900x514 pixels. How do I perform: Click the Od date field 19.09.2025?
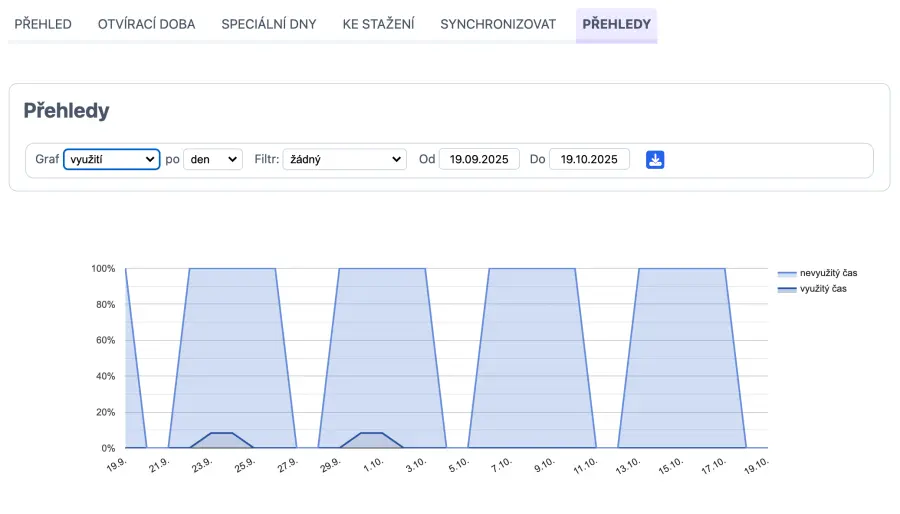[x=479, y=159]
